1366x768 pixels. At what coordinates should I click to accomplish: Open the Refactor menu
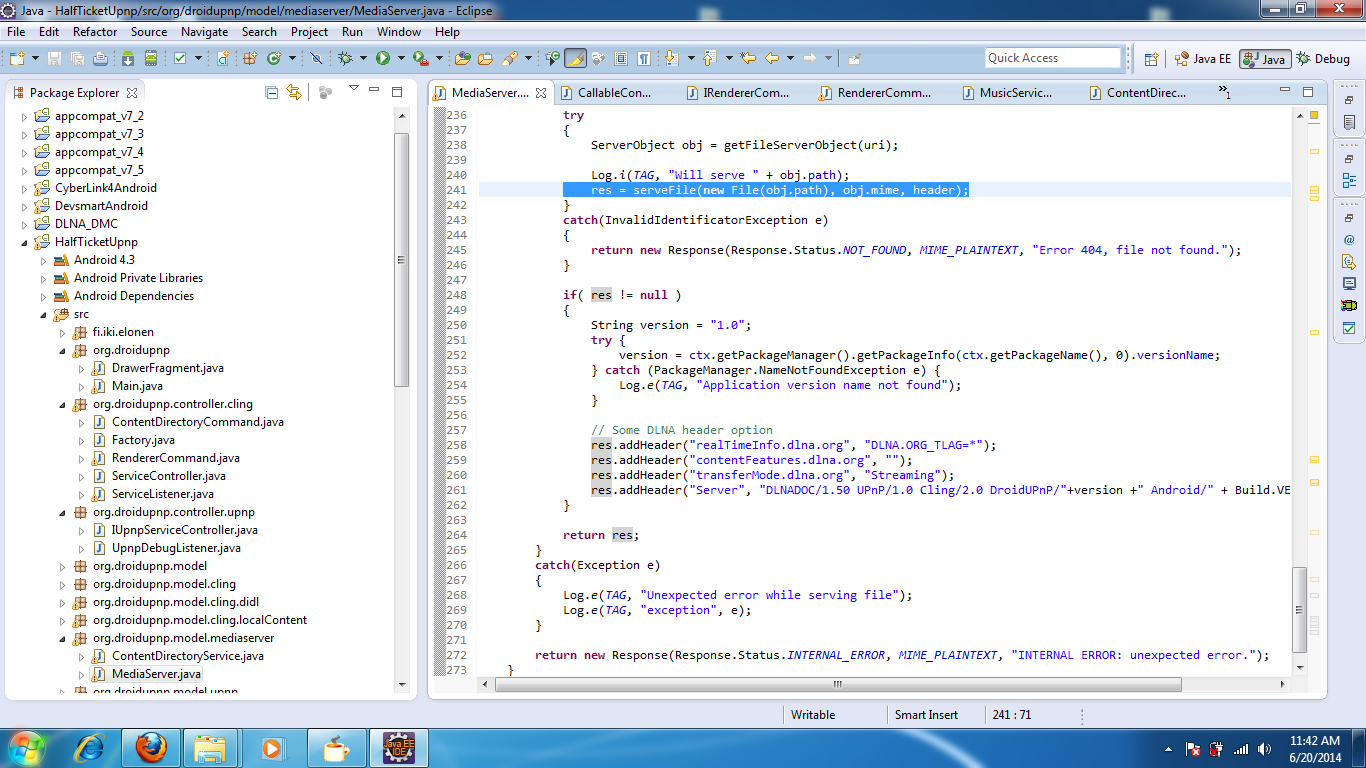click(95, 31)
